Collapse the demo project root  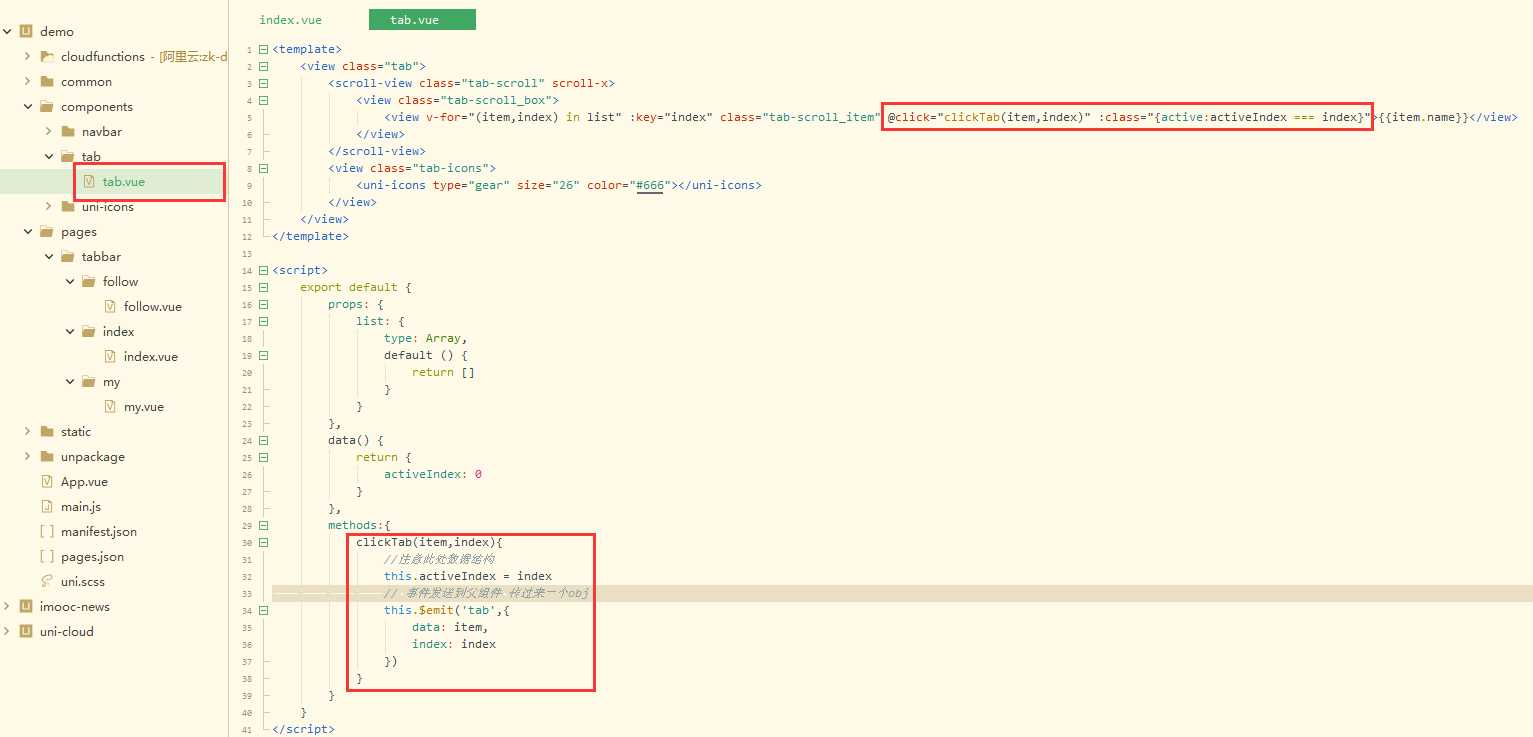(x=7, y=32)
